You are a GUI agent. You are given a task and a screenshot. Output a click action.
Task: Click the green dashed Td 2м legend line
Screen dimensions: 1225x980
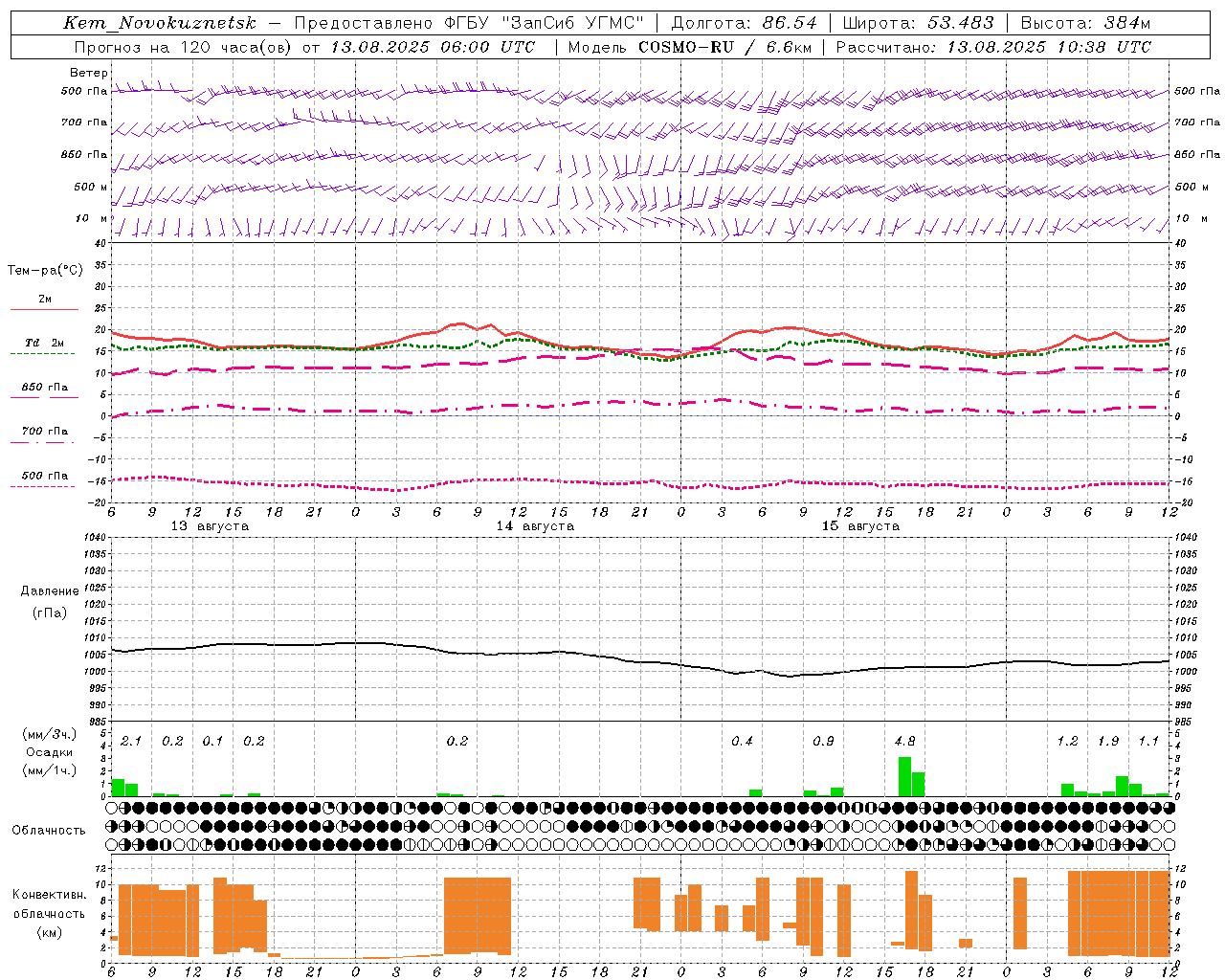click(42, 354)
